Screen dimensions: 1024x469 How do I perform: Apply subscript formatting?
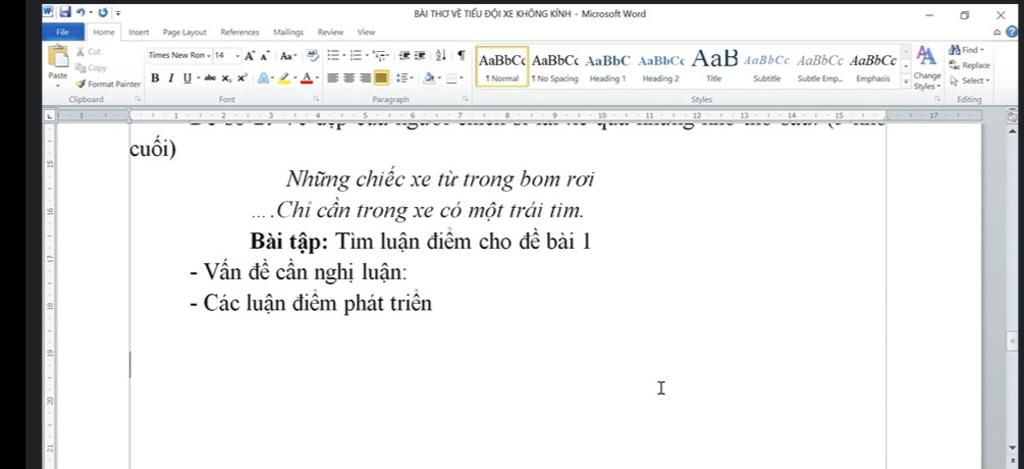coord(226,78)
